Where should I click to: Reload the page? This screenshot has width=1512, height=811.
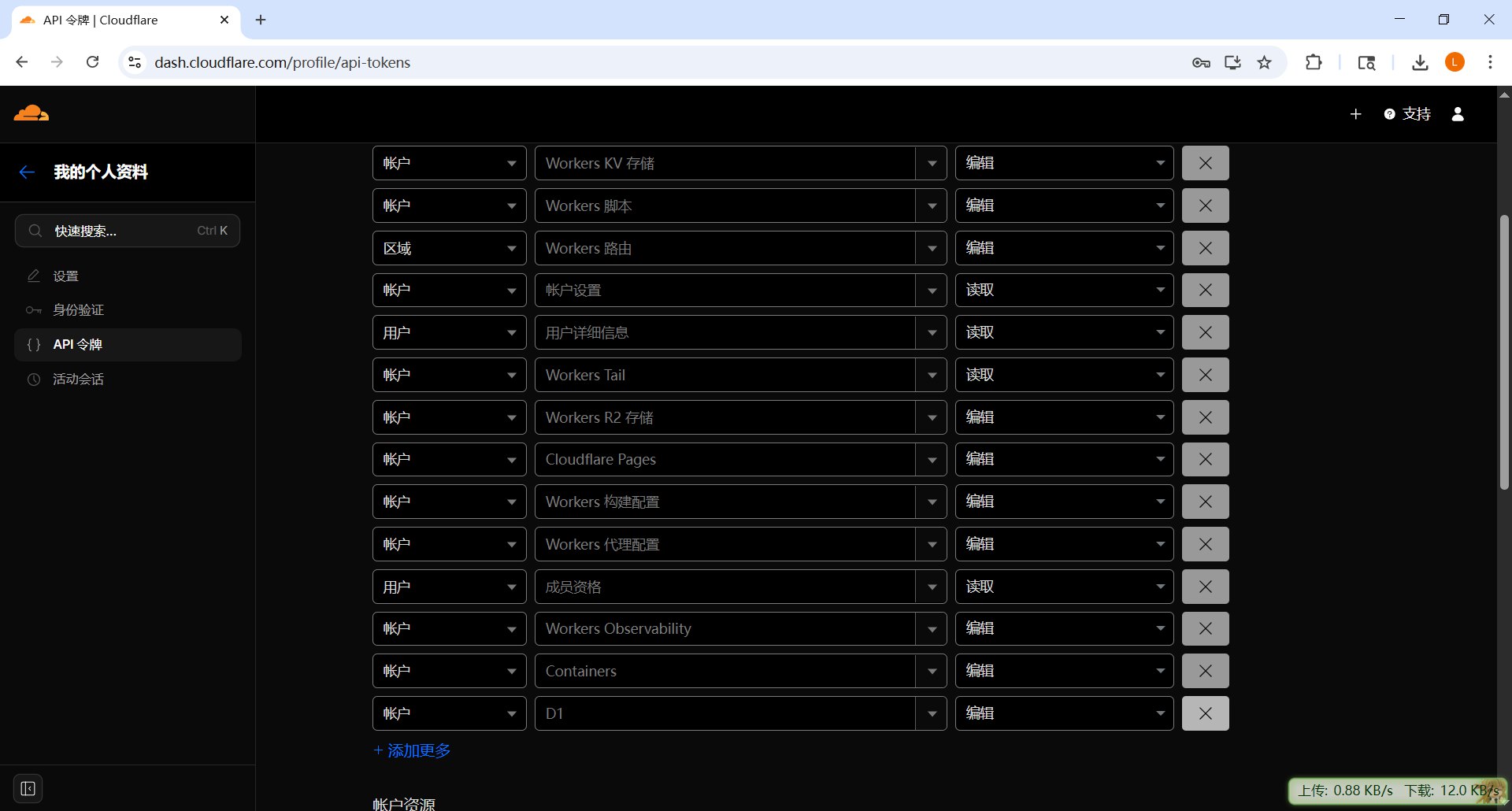click(92, 62)
